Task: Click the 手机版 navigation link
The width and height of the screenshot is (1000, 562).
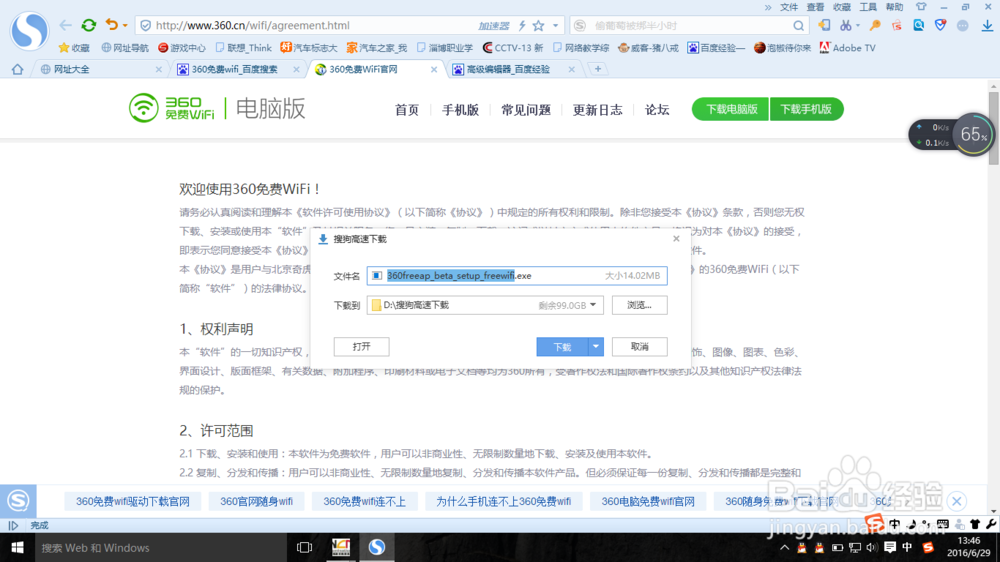Action: (460, 110)
